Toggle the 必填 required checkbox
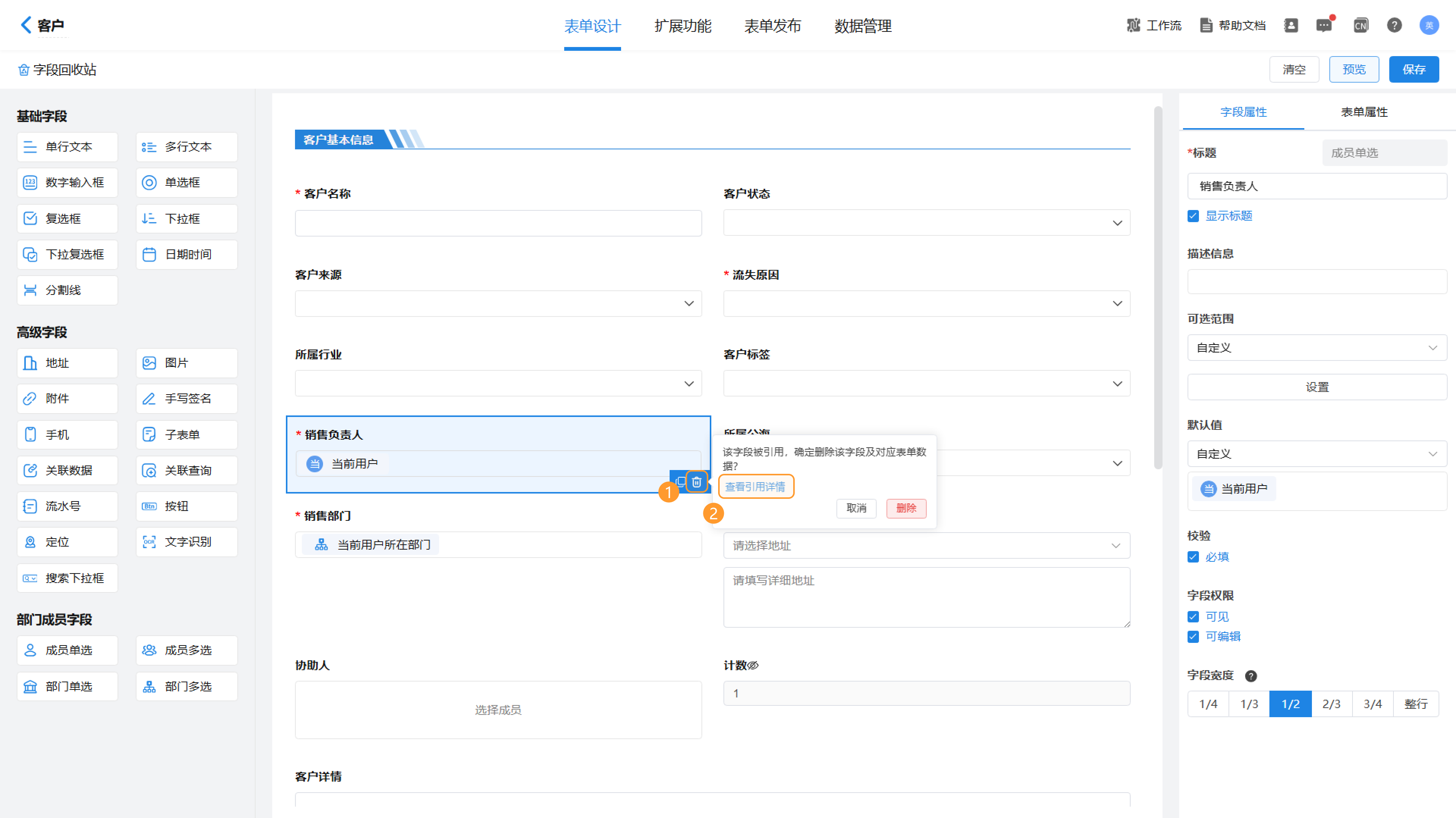The image size is (1456, 818). [x=1193, y=557]
